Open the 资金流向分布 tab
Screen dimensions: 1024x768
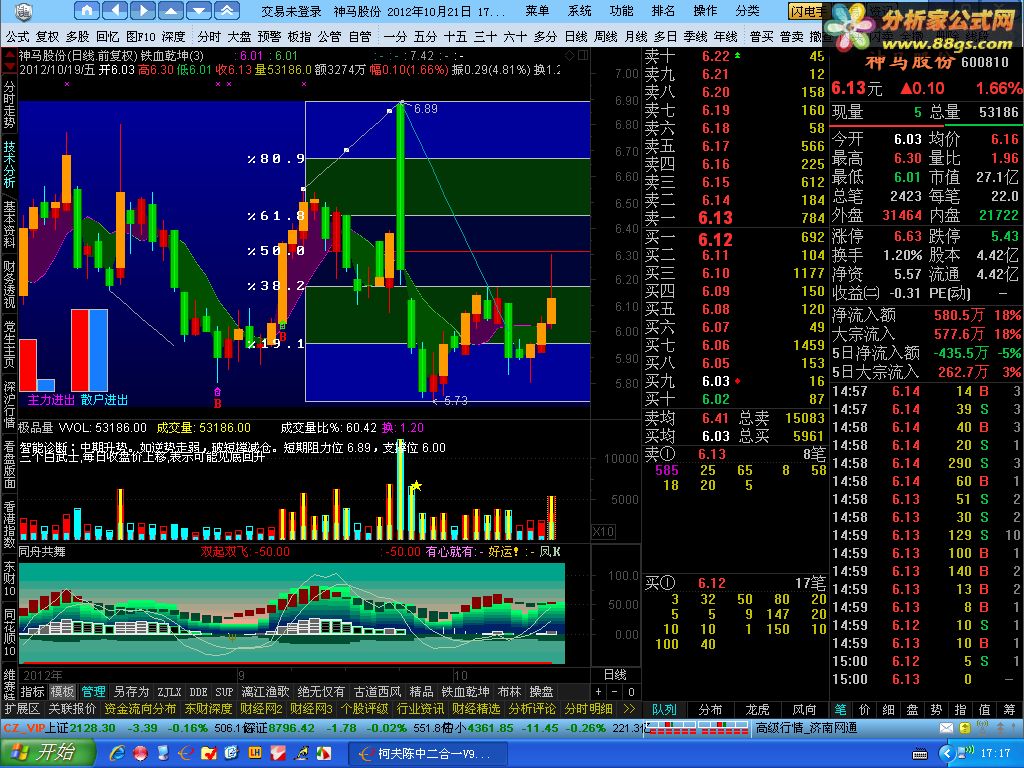pos(140,709)
